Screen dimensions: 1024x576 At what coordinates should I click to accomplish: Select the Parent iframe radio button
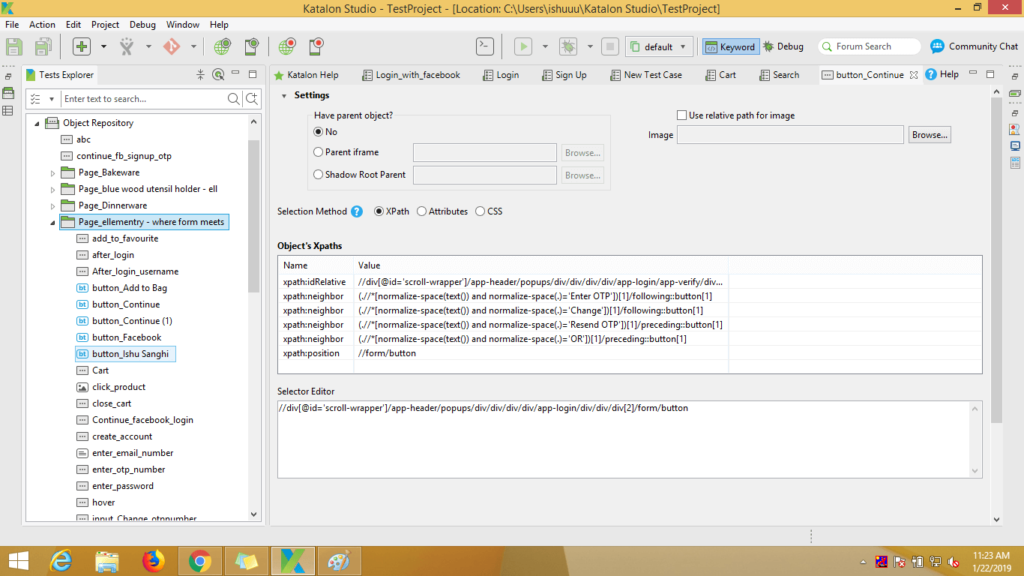pyautogui.click(x=318, y=152)
